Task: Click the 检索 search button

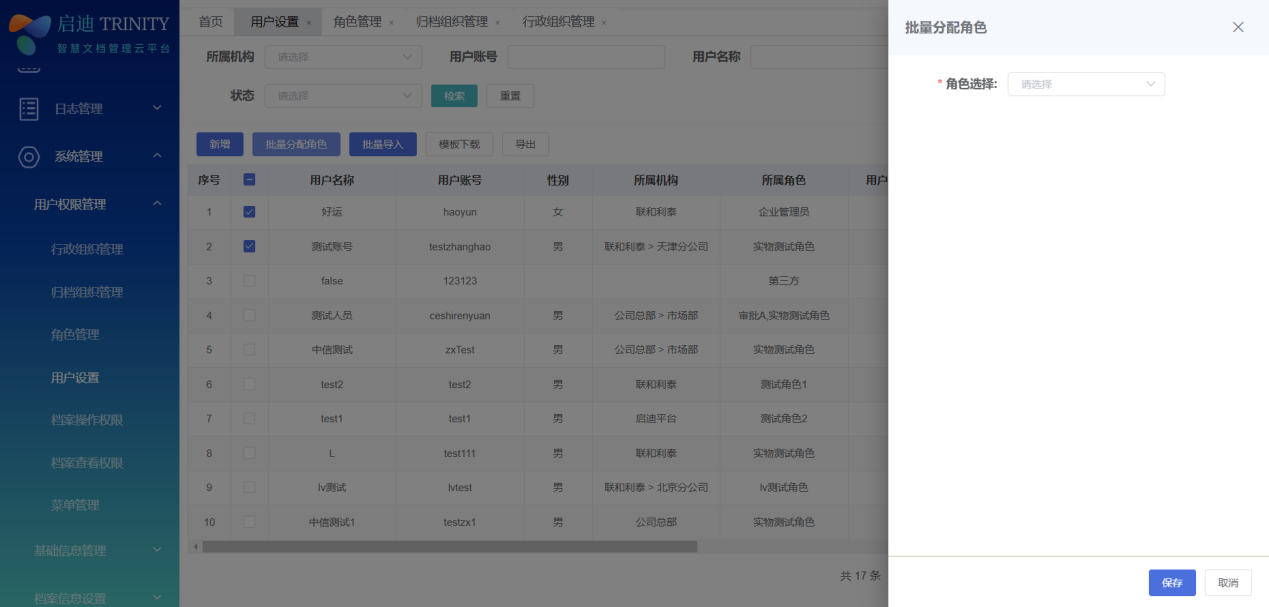Action: coord(454,96)
